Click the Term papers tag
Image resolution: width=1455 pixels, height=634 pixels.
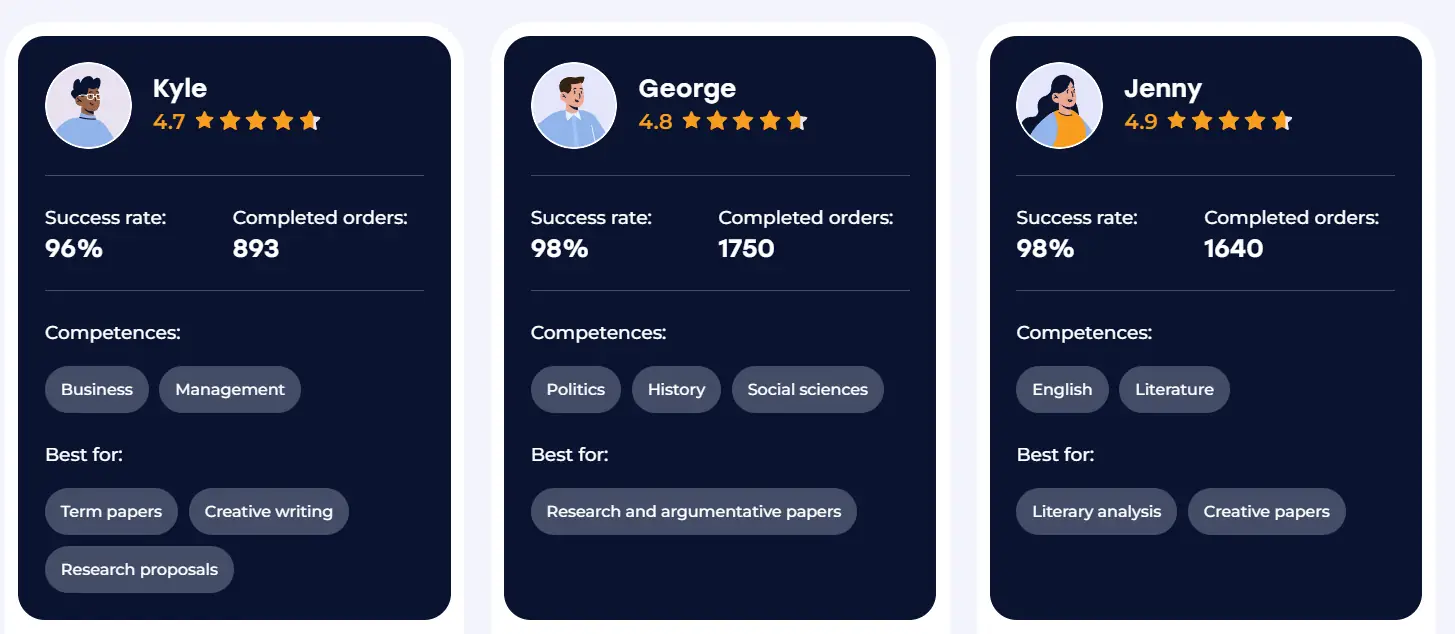tap(111, 512)
